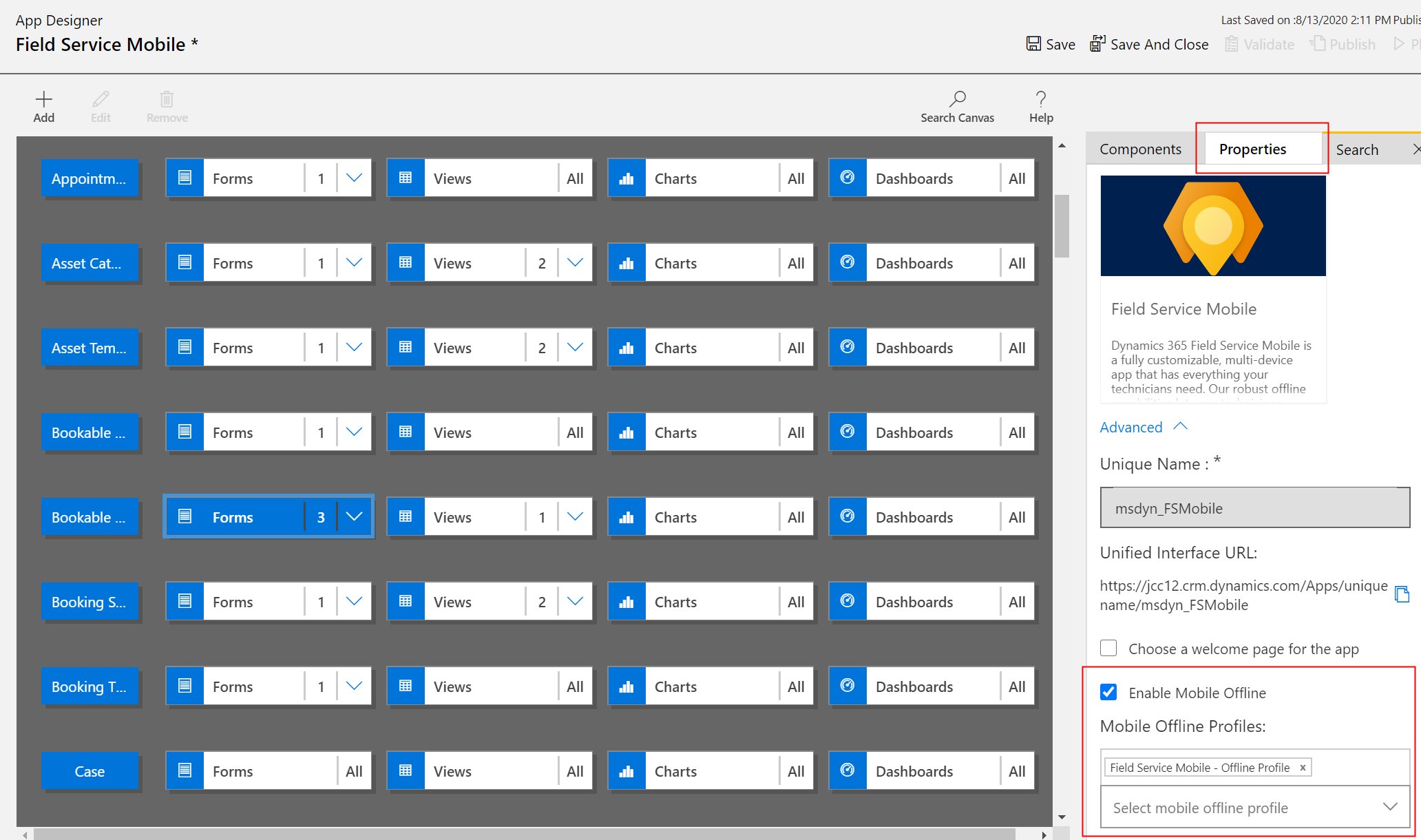Click Forms icon in Case row
This screenshot has width=1421, height=840.
(x=185, y=771)
